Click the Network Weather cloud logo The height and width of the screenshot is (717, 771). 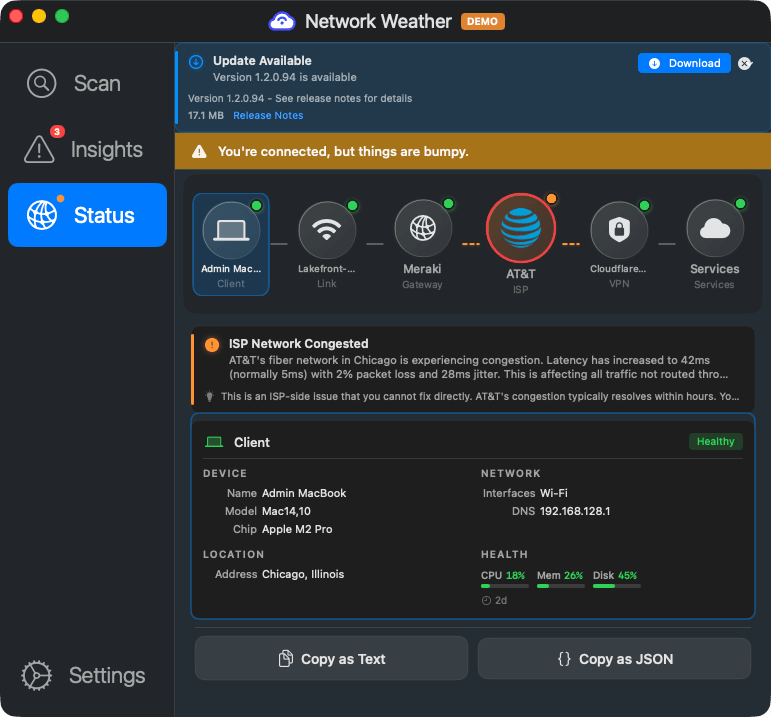tap(282, 21)
